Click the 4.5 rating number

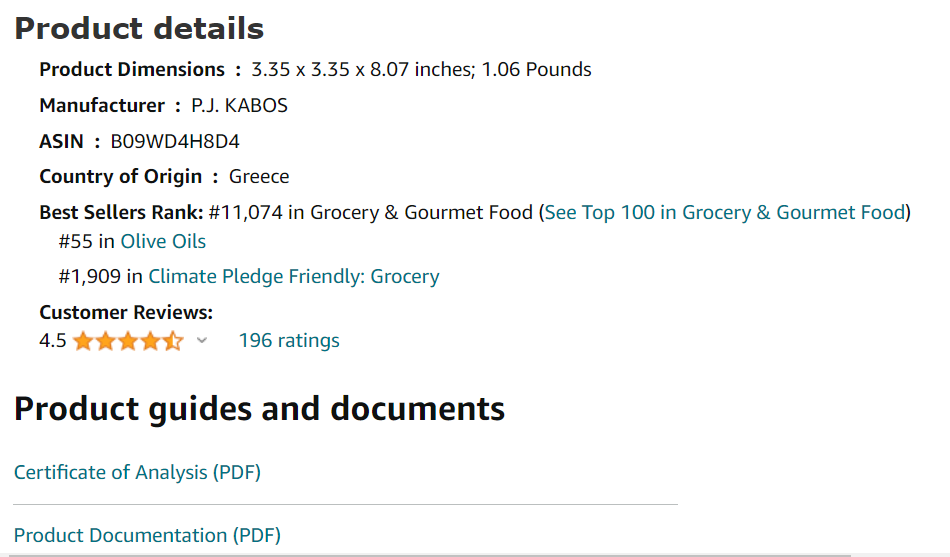[52, 341]
